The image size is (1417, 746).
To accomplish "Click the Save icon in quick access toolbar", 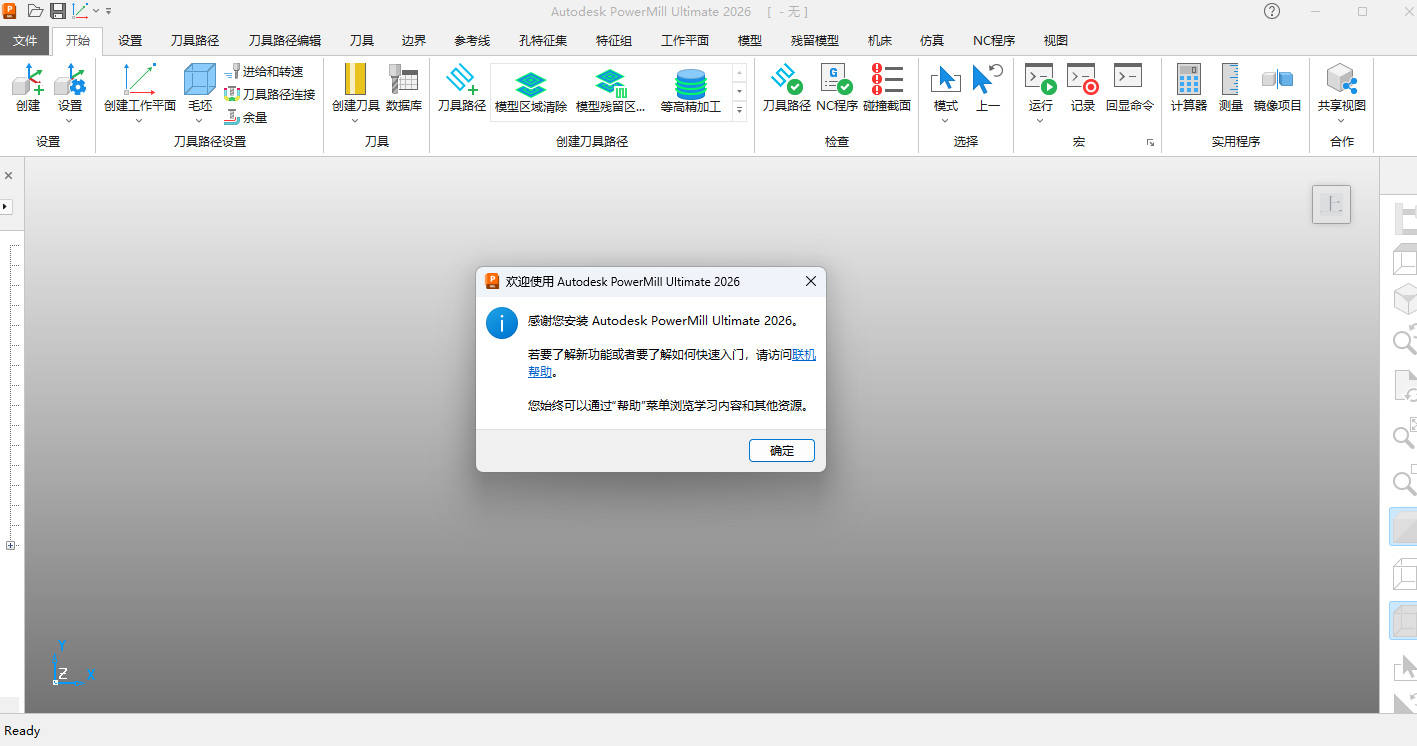I will pyautogui.click(x=57, y=10).
